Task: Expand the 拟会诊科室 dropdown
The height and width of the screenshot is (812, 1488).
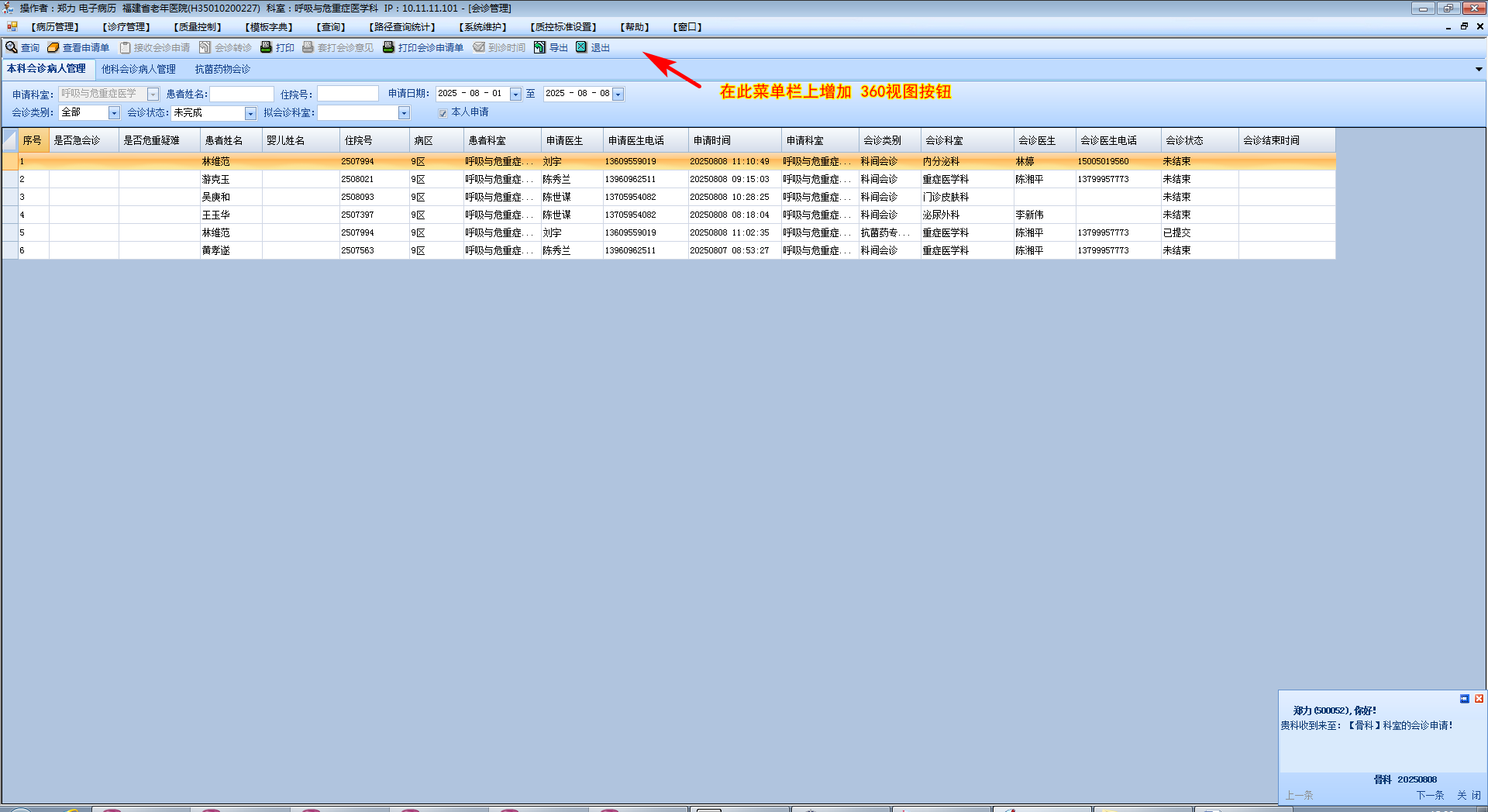Action: tap(404, 113)
